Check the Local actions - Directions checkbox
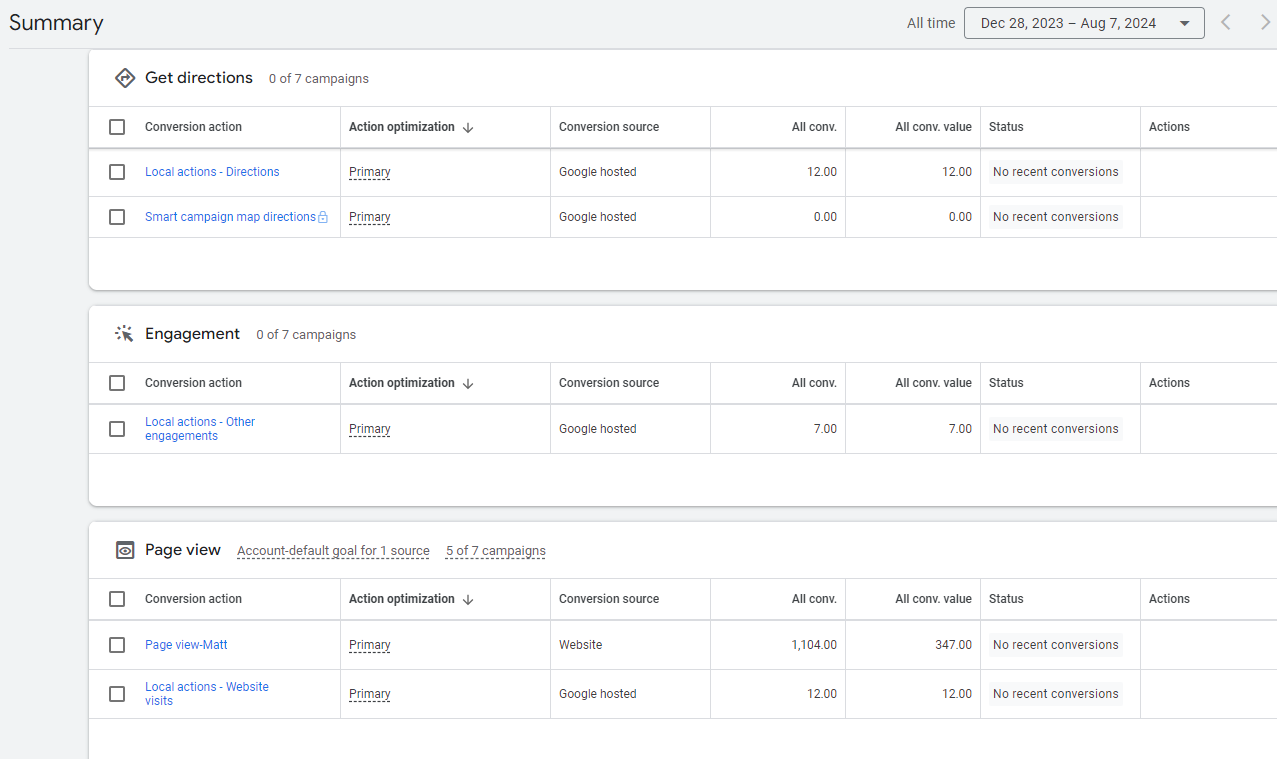Screen dimensions: 1277x759 coord(117,172)
